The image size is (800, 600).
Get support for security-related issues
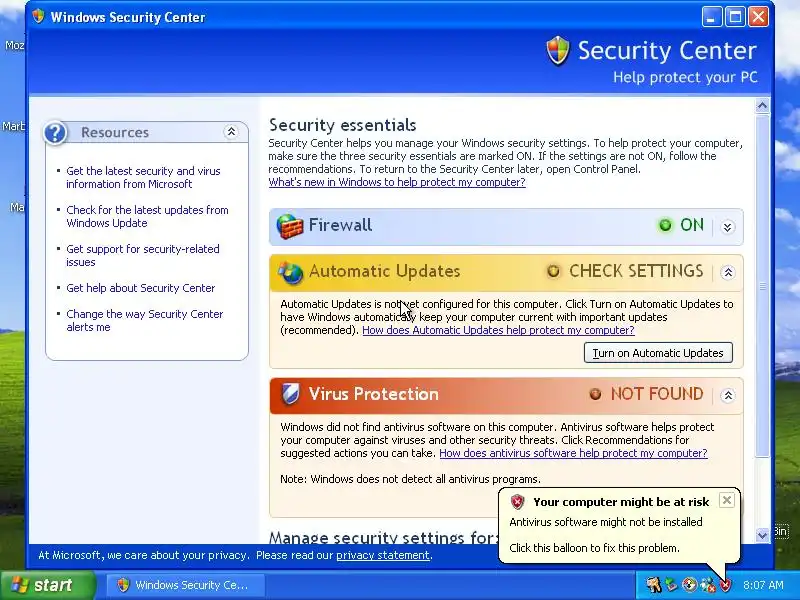pos(143,256)
